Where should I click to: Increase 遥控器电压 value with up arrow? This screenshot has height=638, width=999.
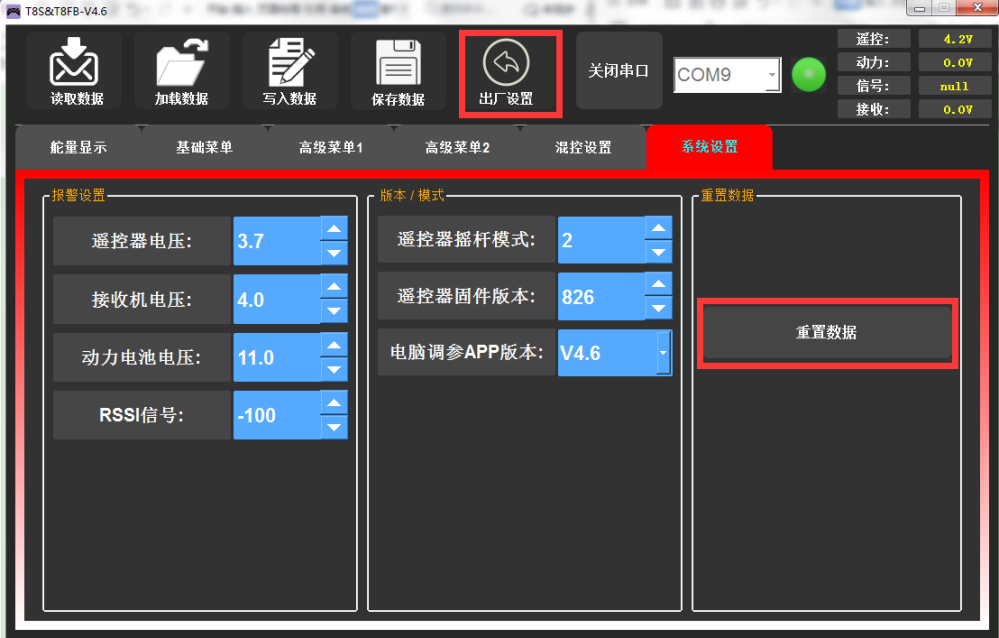[334, 229]
